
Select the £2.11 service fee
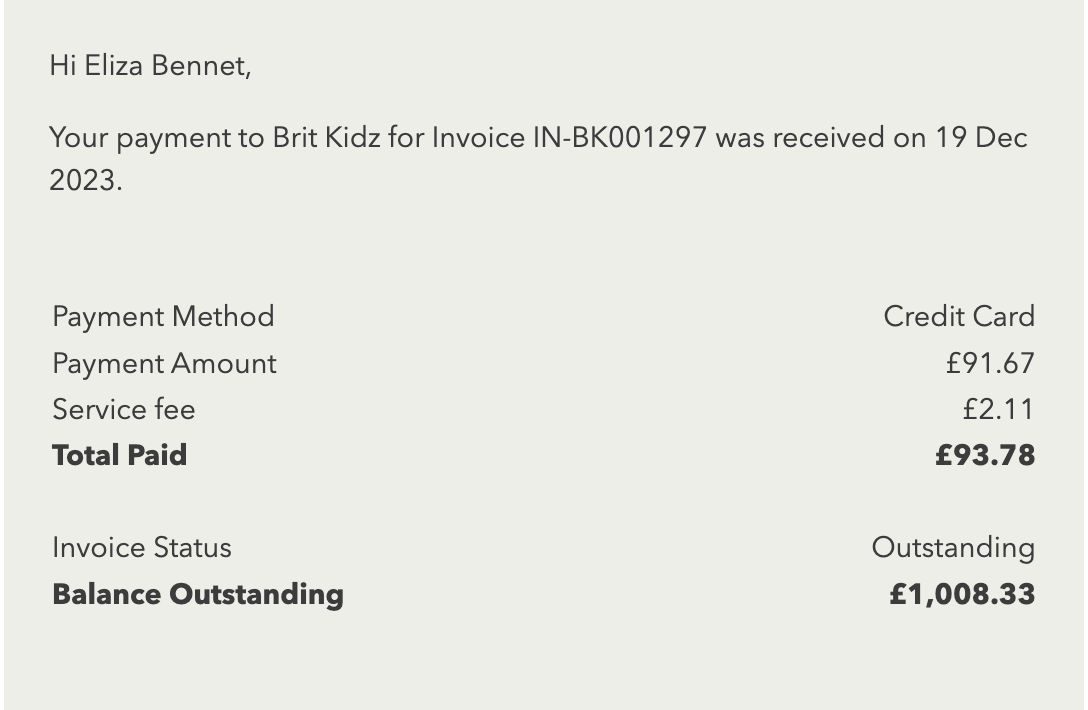click(998, 409)
